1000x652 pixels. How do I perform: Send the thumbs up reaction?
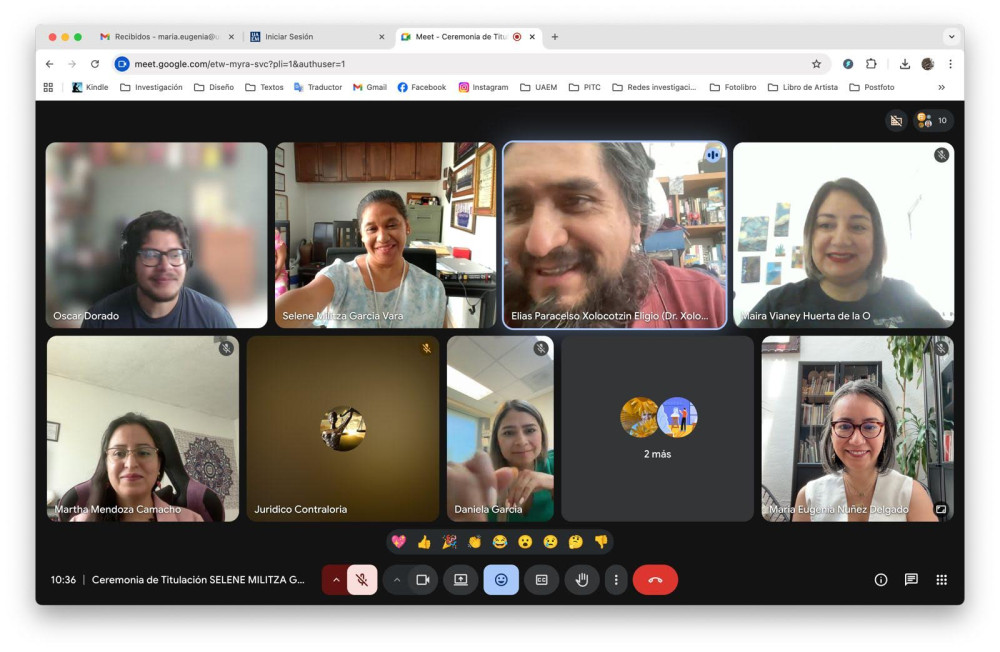point(424,542)
